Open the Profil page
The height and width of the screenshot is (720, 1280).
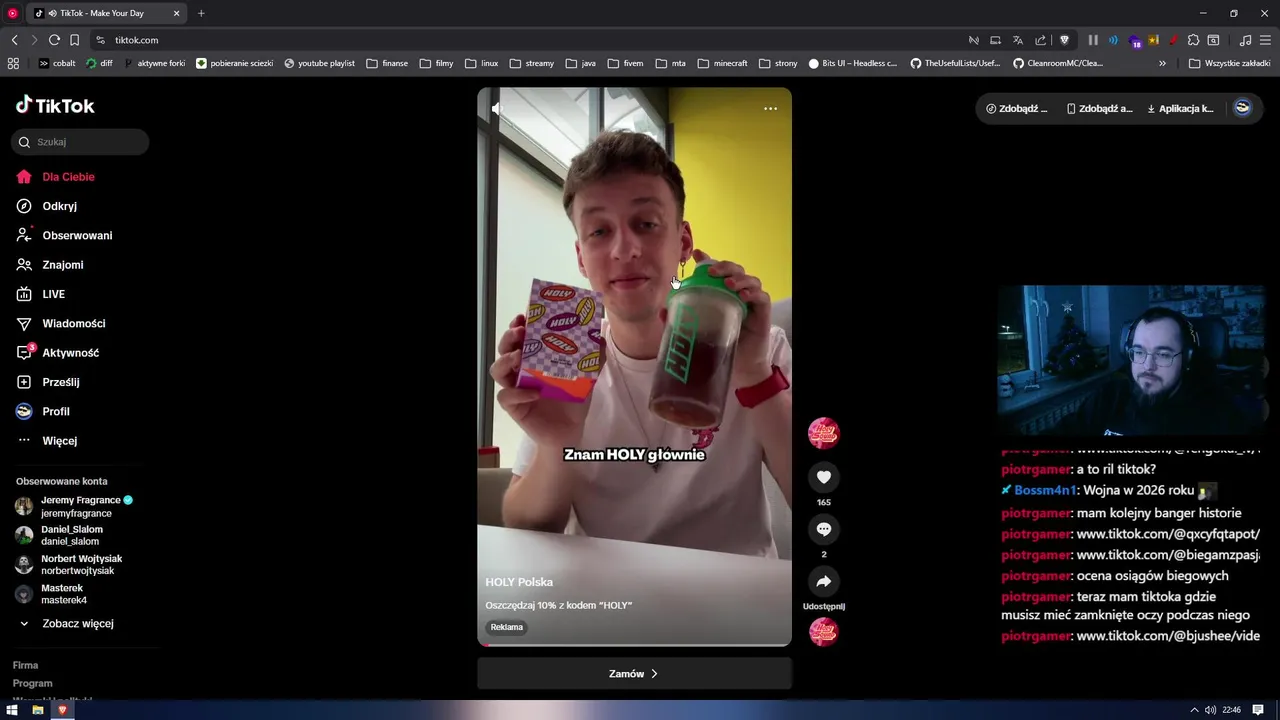point(43,411)
